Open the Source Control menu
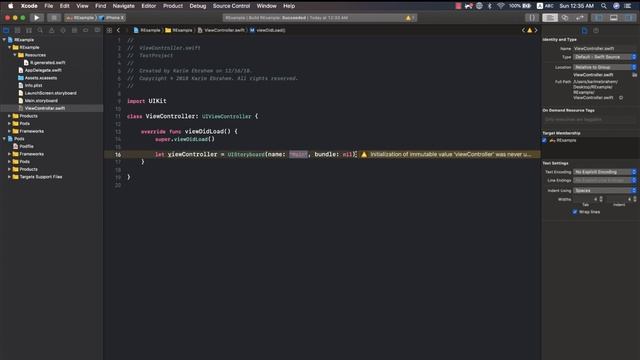Image resolution: width=640 pixels, height=360 pixels. point(231,6)
